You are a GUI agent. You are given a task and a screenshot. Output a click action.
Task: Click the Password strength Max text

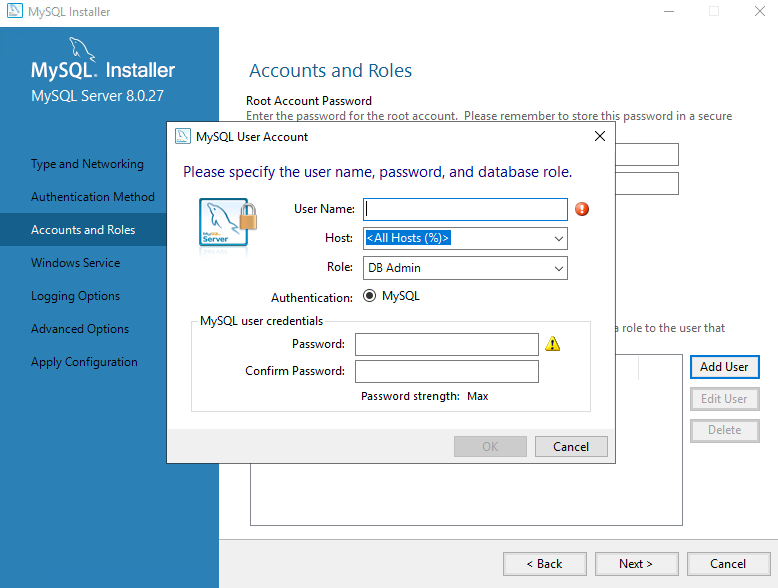425,396
